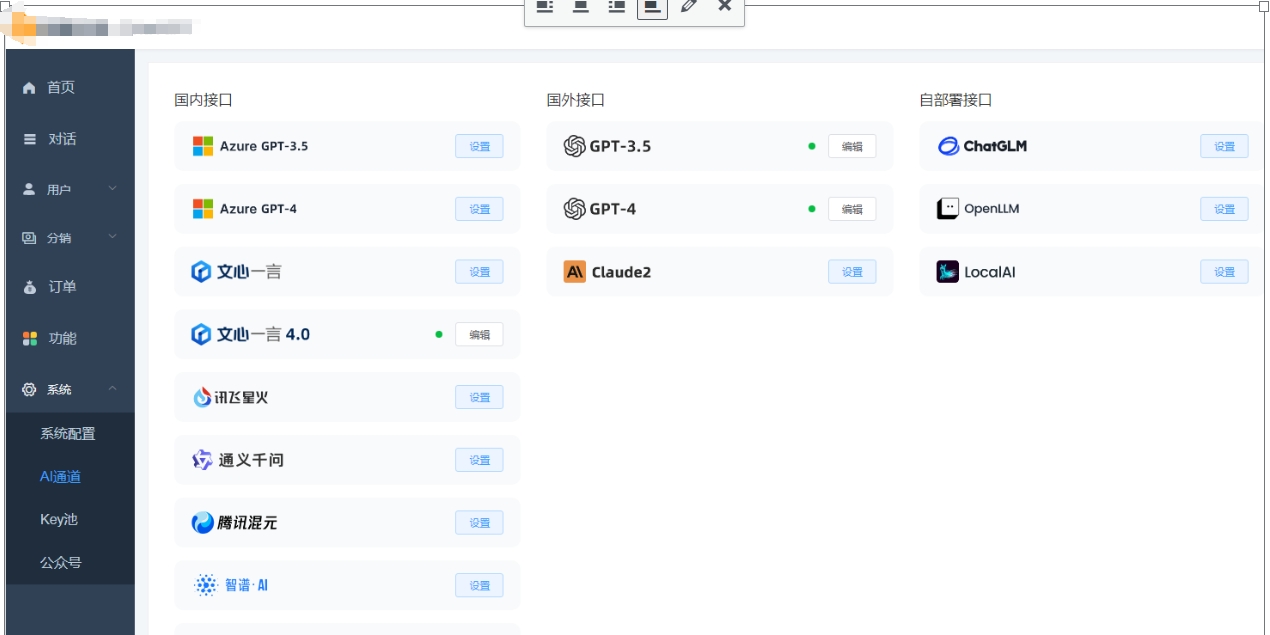
Task: Click the OpenAI logo on GPT-3.5 card
Action: [x=574, y=146]
